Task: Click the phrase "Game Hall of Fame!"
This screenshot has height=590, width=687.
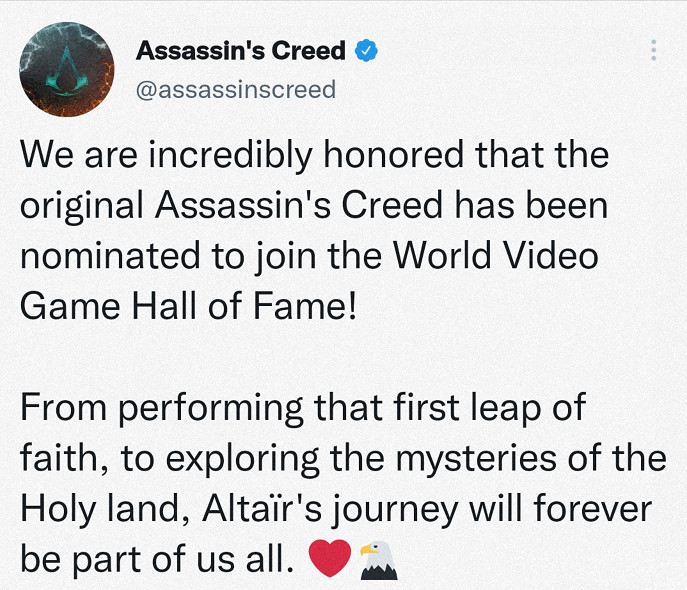Action: (x=188, y=306)
